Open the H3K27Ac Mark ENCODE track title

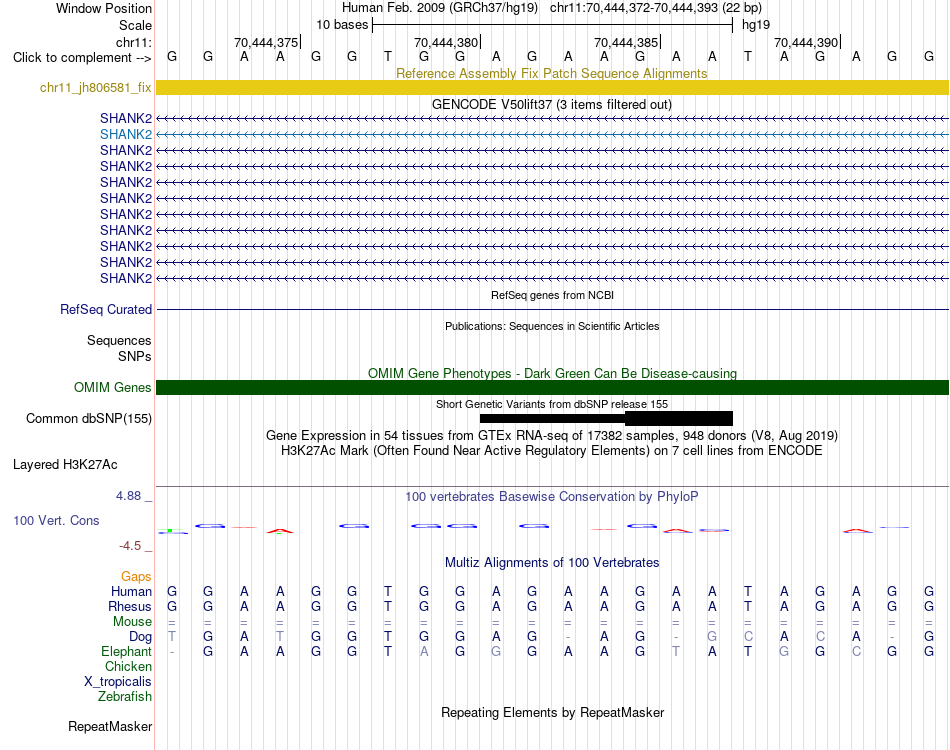coord(551,451)
